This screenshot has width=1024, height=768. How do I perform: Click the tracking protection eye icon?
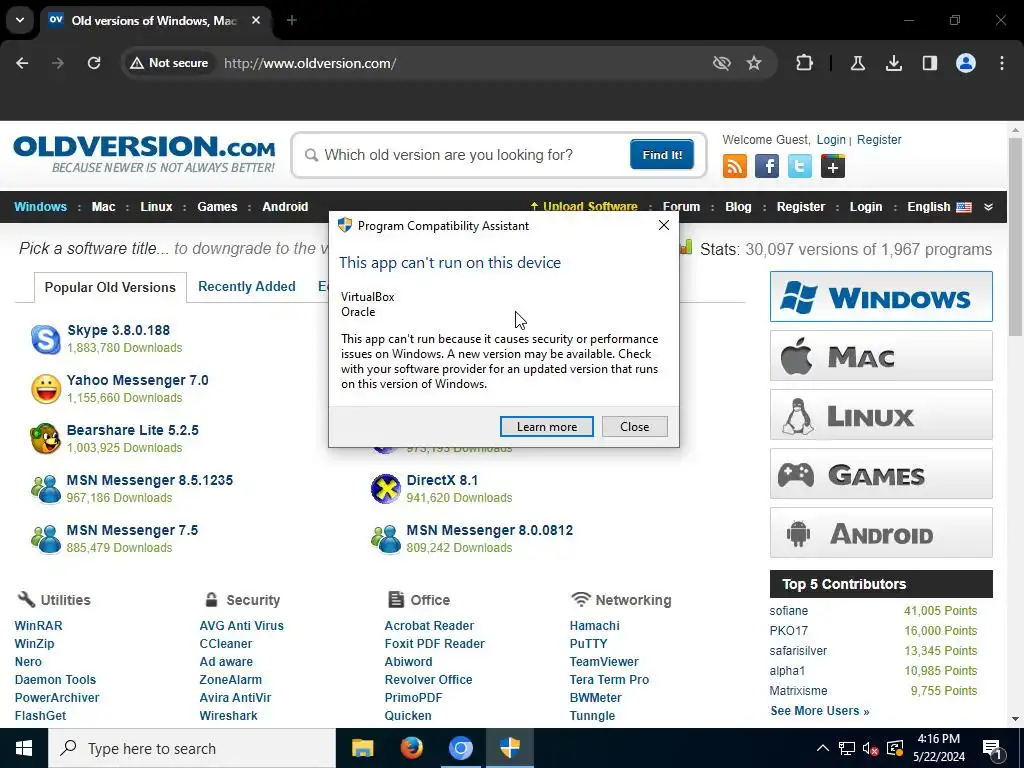[x=721, y=63]
